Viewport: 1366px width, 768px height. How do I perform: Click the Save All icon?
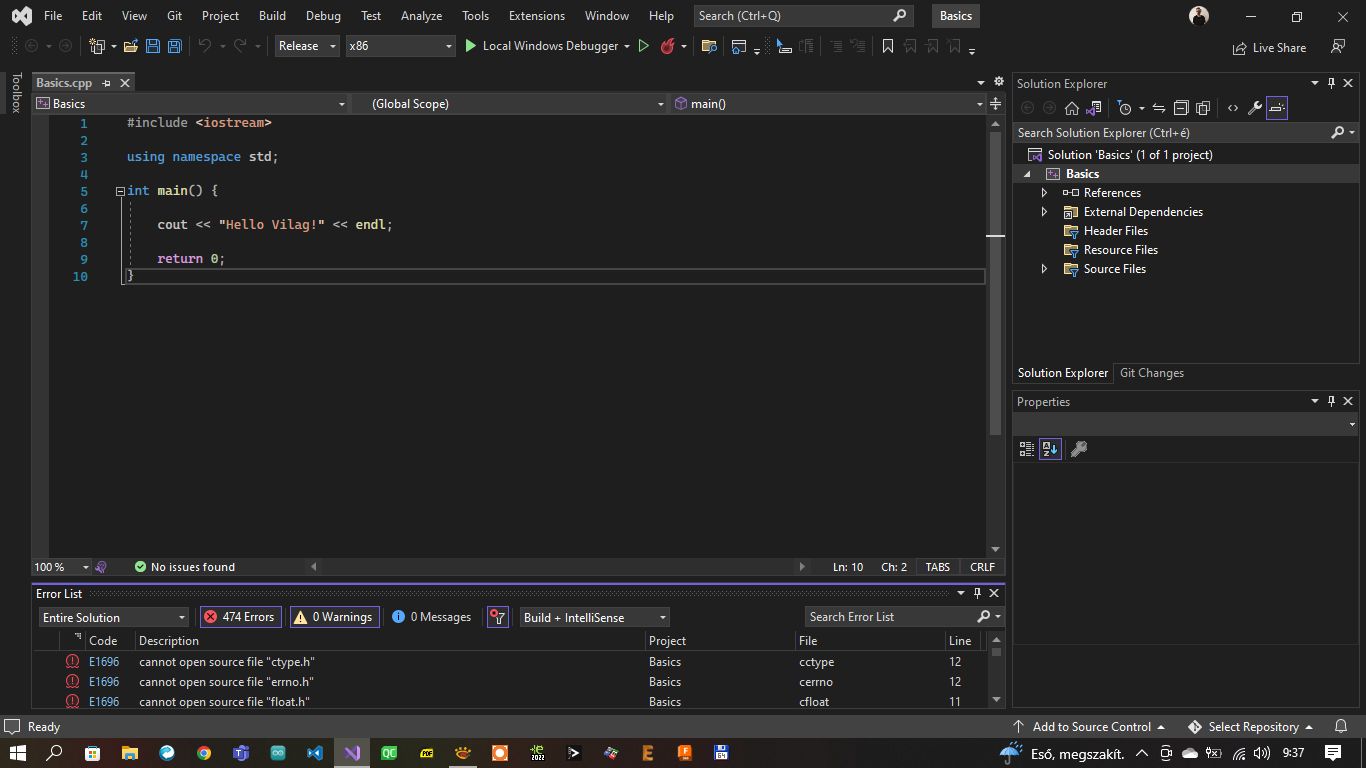[x=173, y=46]
